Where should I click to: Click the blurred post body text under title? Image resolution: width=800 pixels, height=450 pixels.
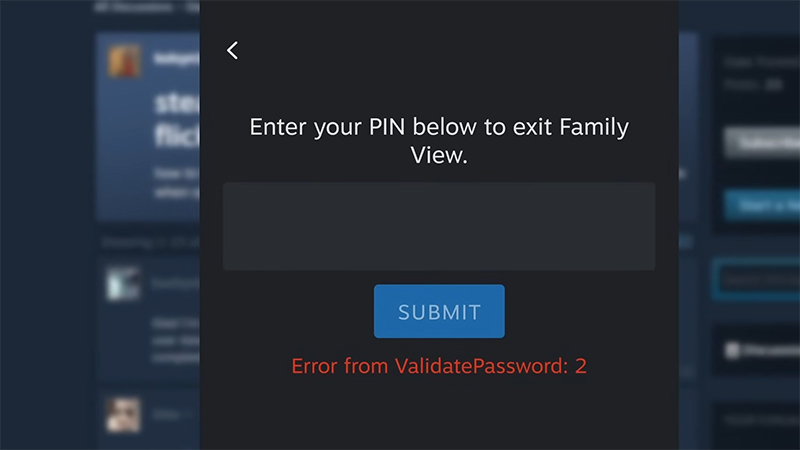tap(176, 180)
